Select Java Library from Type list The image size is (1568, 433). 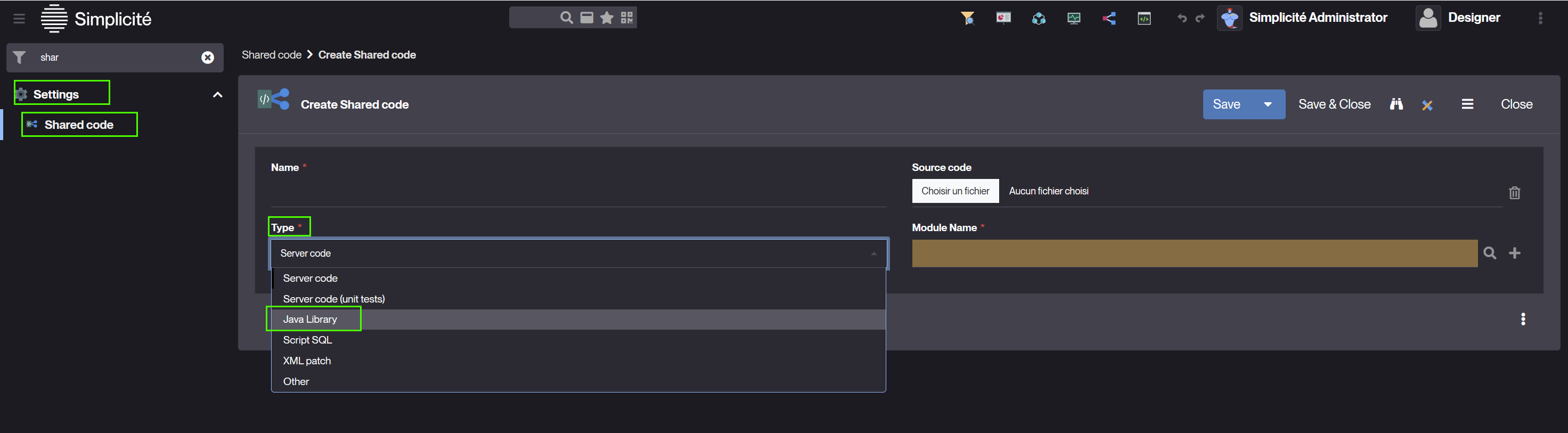310,319
